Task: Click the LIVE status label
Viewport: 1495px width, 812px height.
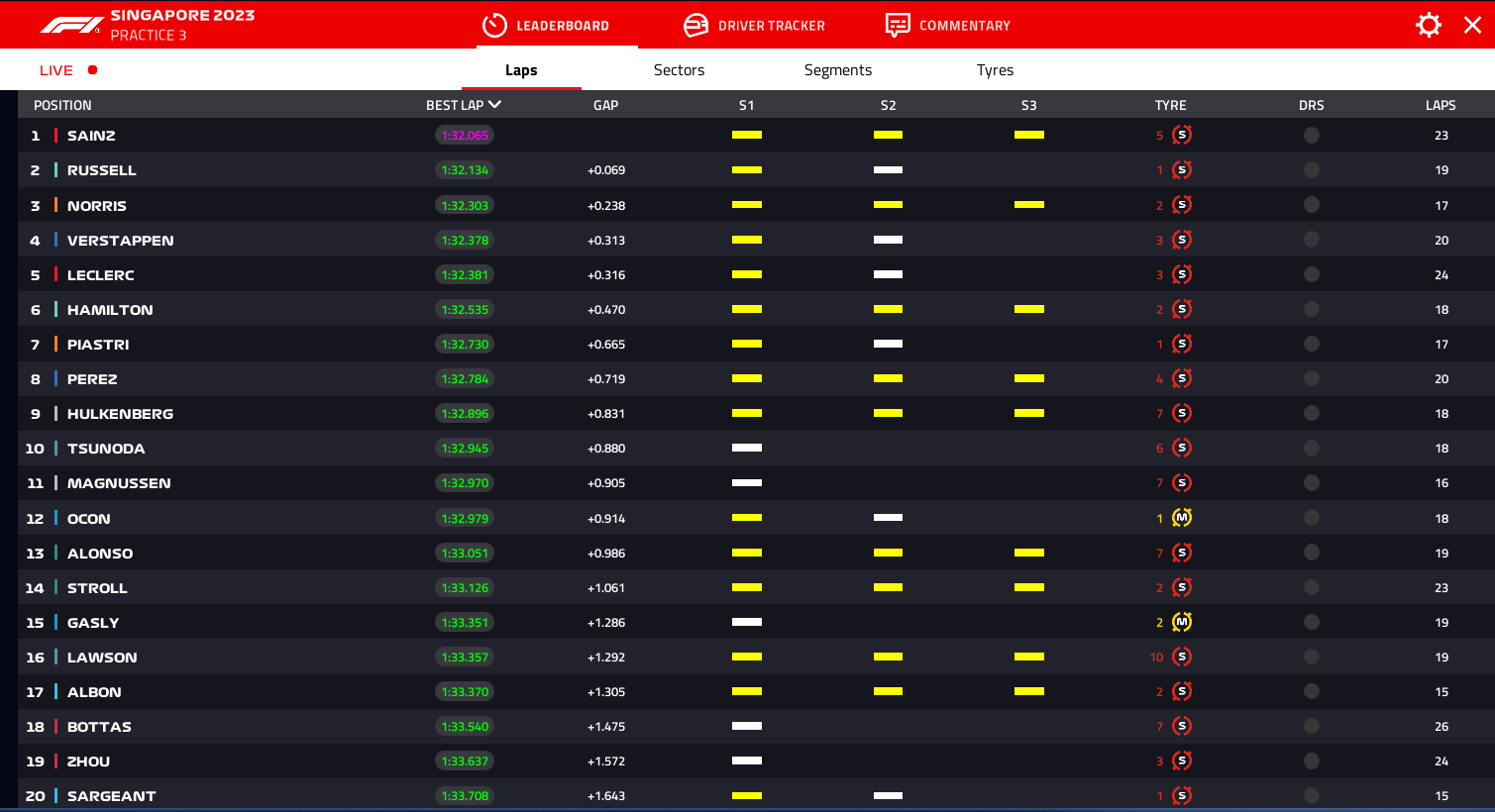Action: tap(56, 70)
